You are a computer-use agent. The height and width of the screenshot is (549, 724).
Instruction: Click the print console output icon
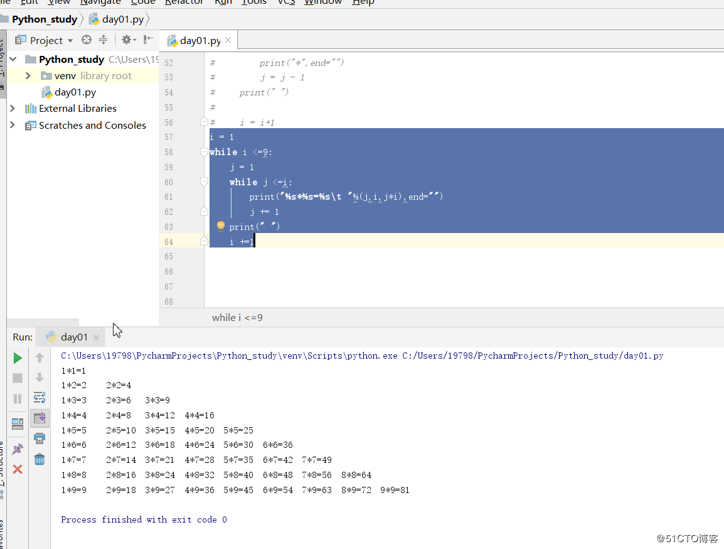[40, 438]
